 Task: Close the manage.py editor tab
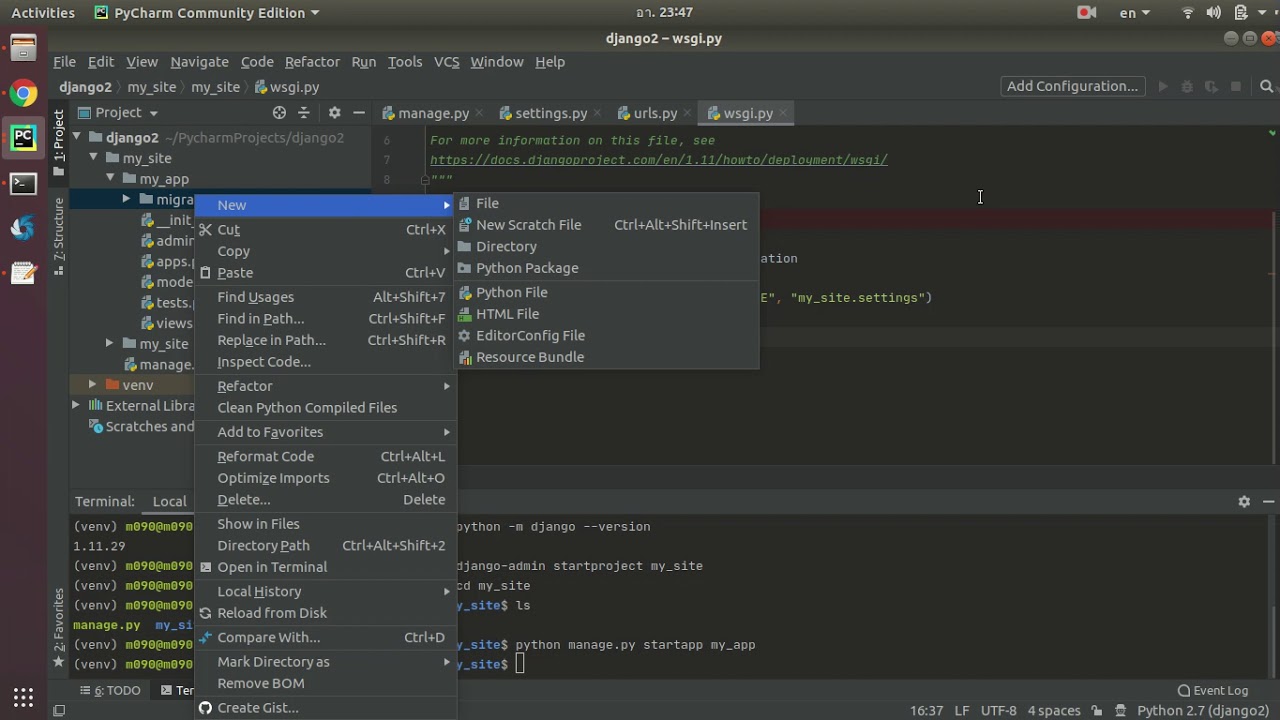click(479, 113)
